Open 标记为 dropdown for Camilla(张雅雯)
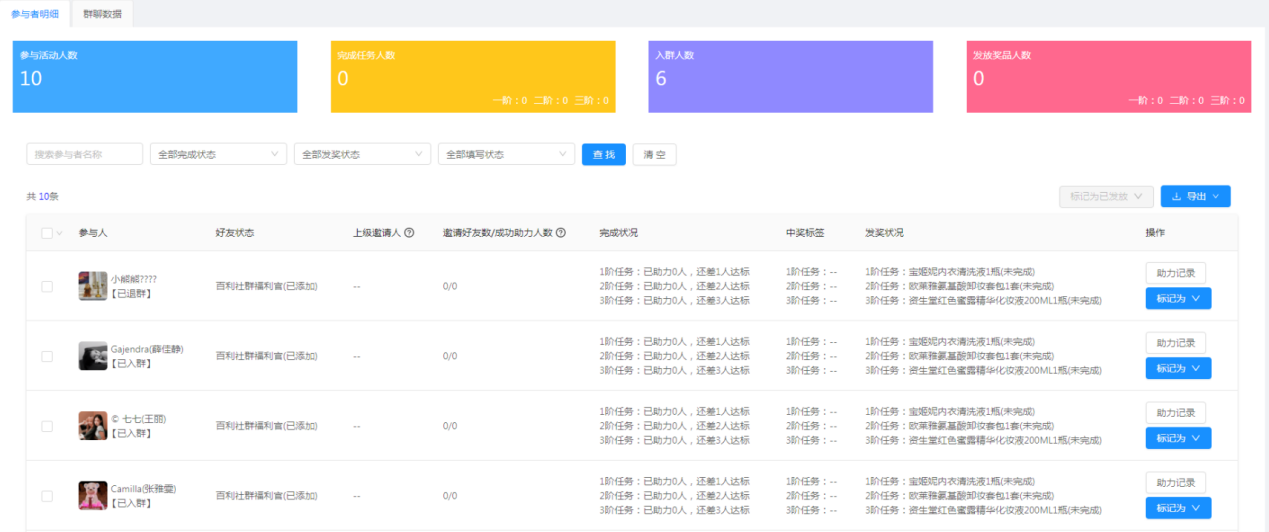This screenshot has width=1269, height=532. (x=1178, y=508)
